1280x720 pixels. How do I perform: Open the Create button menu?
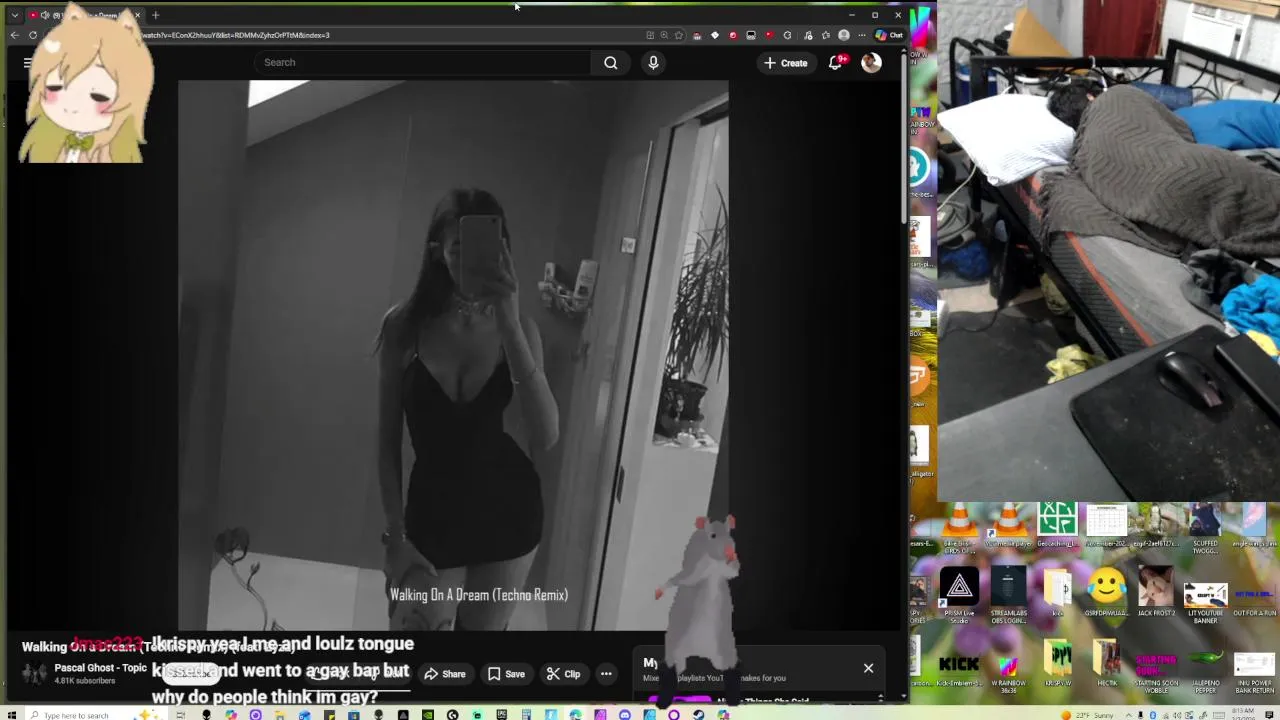pyautogui.click(x=785, y=62)
